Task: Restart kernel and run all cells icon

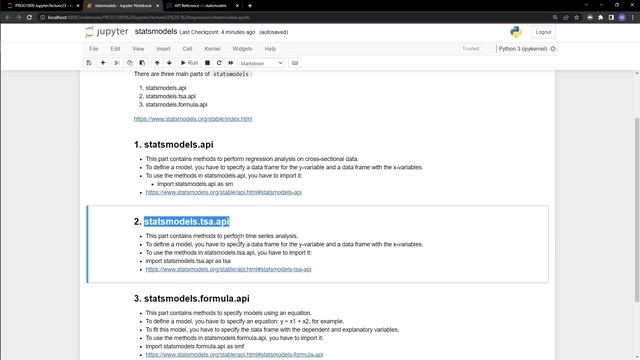Action: pyautogui.click(x=231, y=63)
